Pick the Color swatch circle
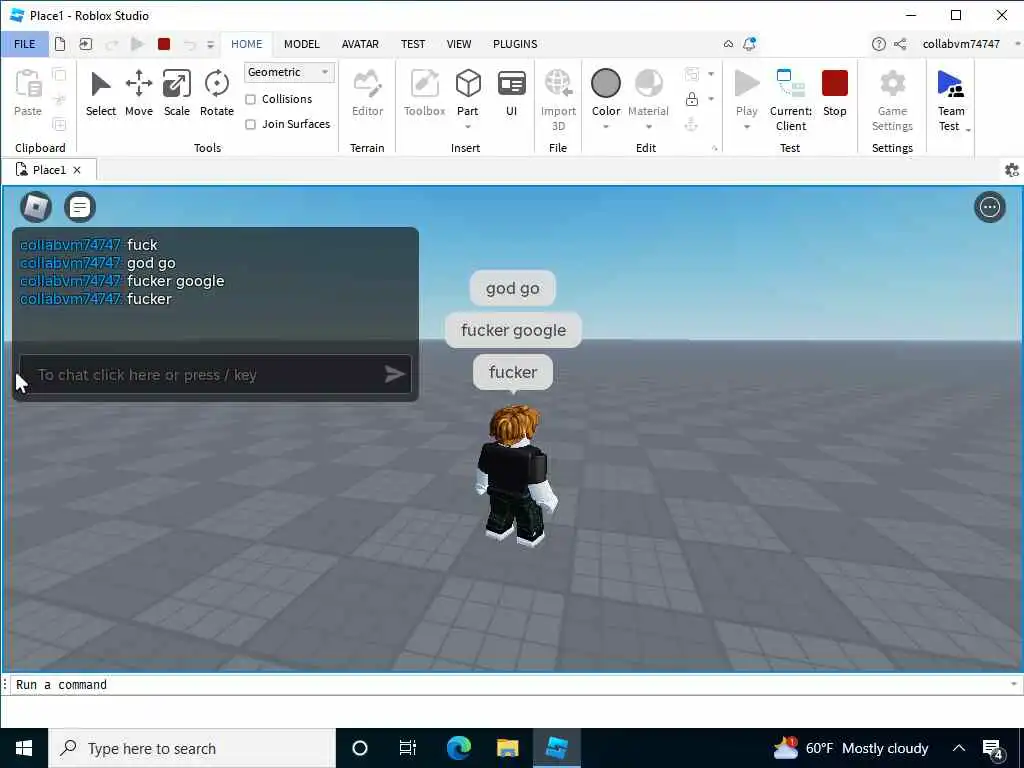Image resolution: width=1024 pixels, height=768 pixels. pyautogui.click(x=605, y=84)
